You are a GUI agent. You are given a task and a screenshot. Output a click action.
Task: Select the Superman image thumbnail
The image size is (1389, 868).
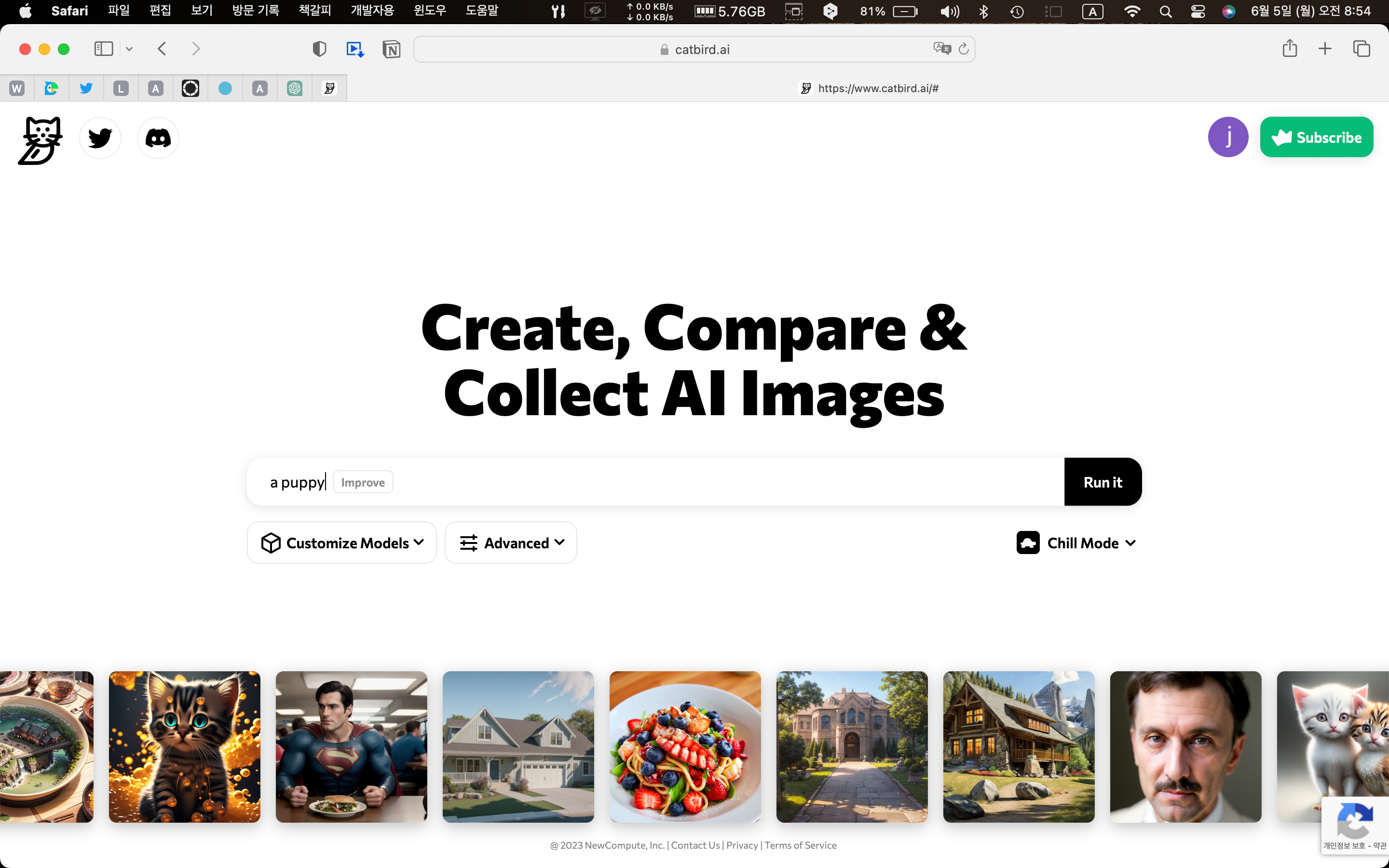pyautogui.click(x=351, y=746)
